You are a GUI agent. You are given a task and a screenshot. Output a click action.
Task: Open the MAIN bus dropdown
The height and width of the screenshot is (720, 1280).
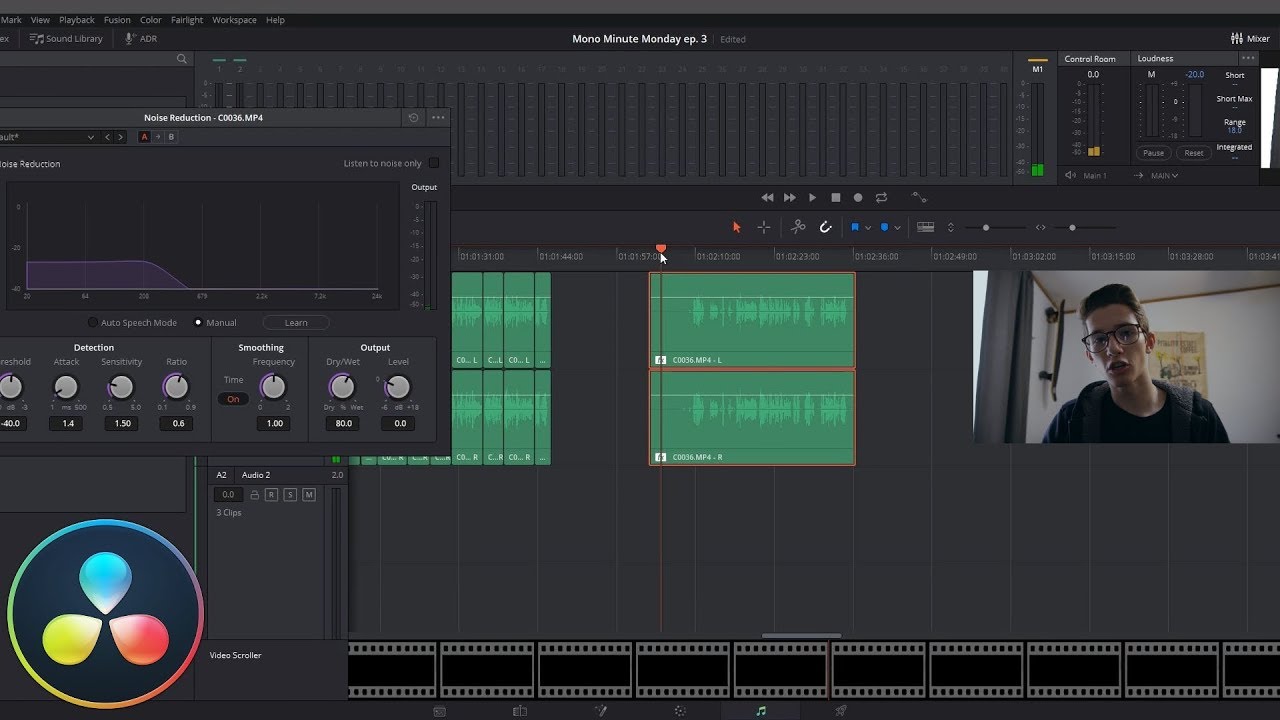click(x=1164, y=176)
